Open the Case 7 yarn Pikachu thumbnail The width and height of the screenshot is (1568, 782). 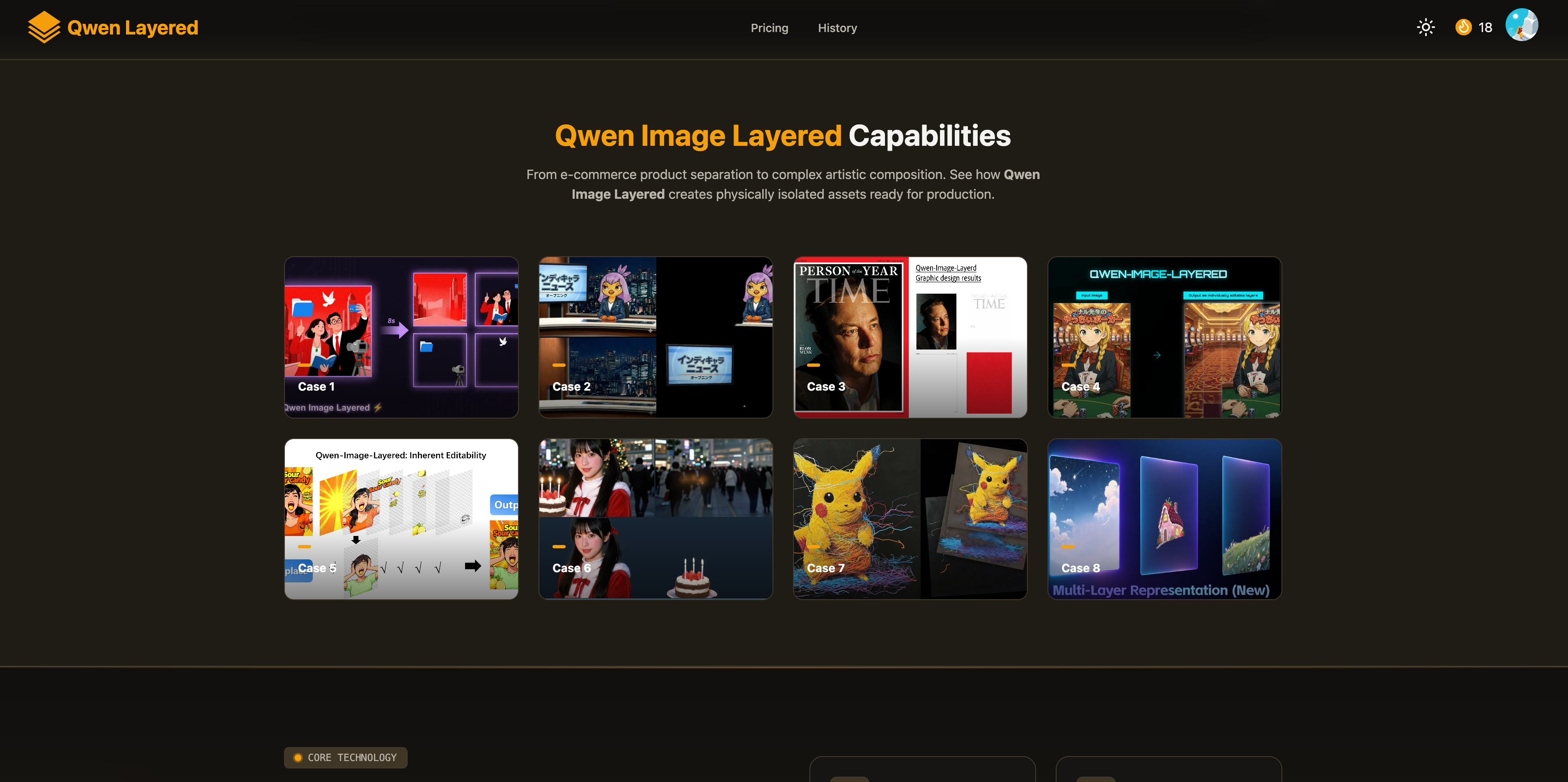tap(910, 519)
